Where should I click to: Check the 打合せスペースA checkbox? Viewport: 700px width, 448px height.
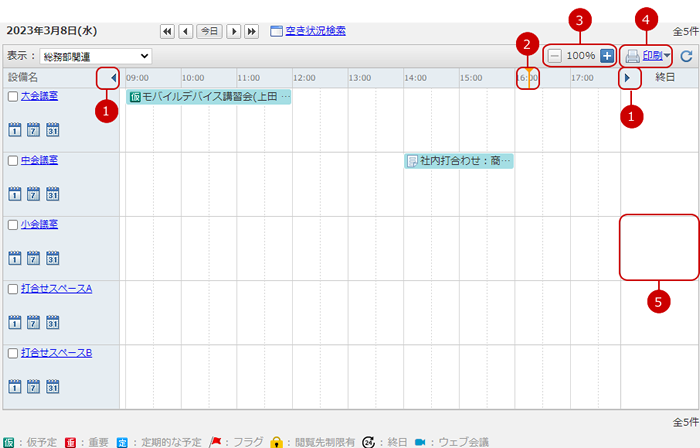pyautogui.click(x=13, y=289)
